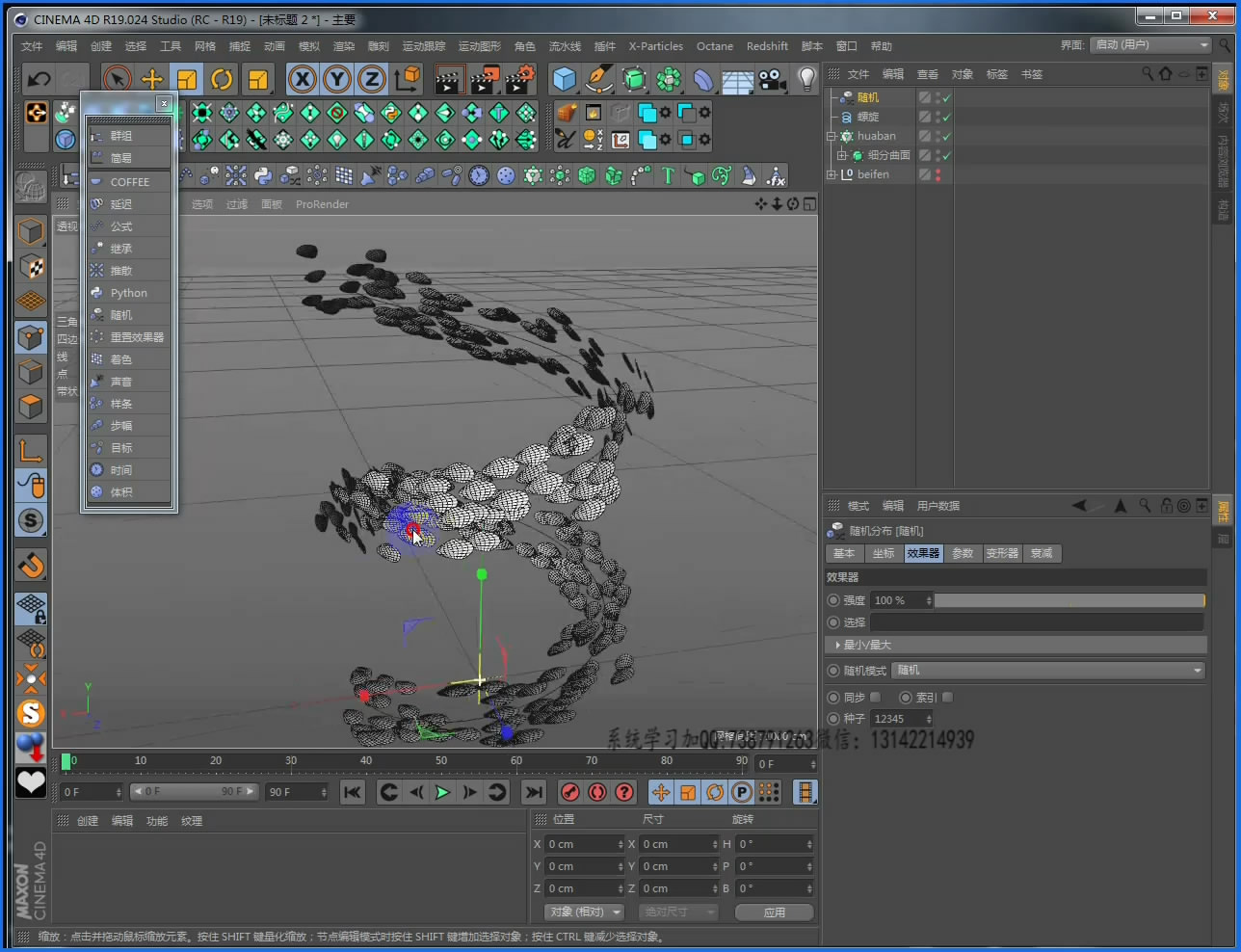Choose the 随机 effector in the popup list
Screen dimensions: 1241x952
129,315
